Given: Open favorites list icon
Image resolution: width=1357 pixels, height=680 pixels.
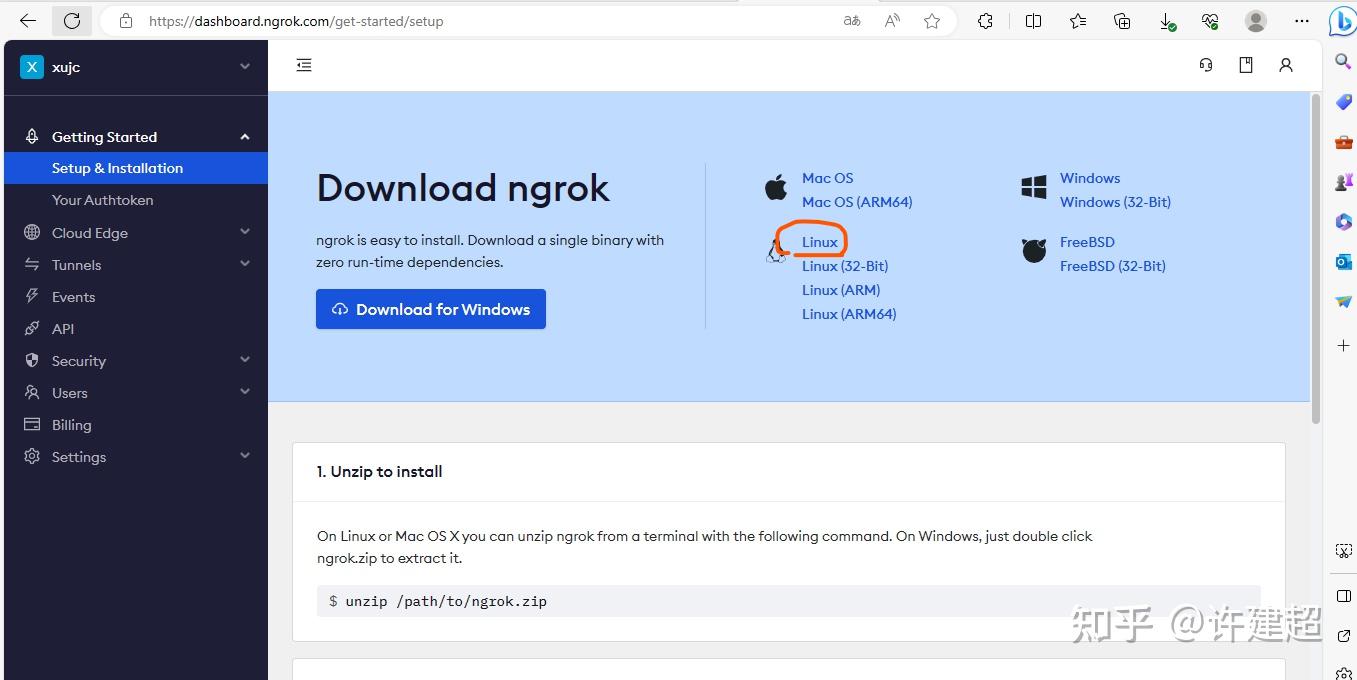Looking at the screenshot, I should click(x=1078, y=21).
